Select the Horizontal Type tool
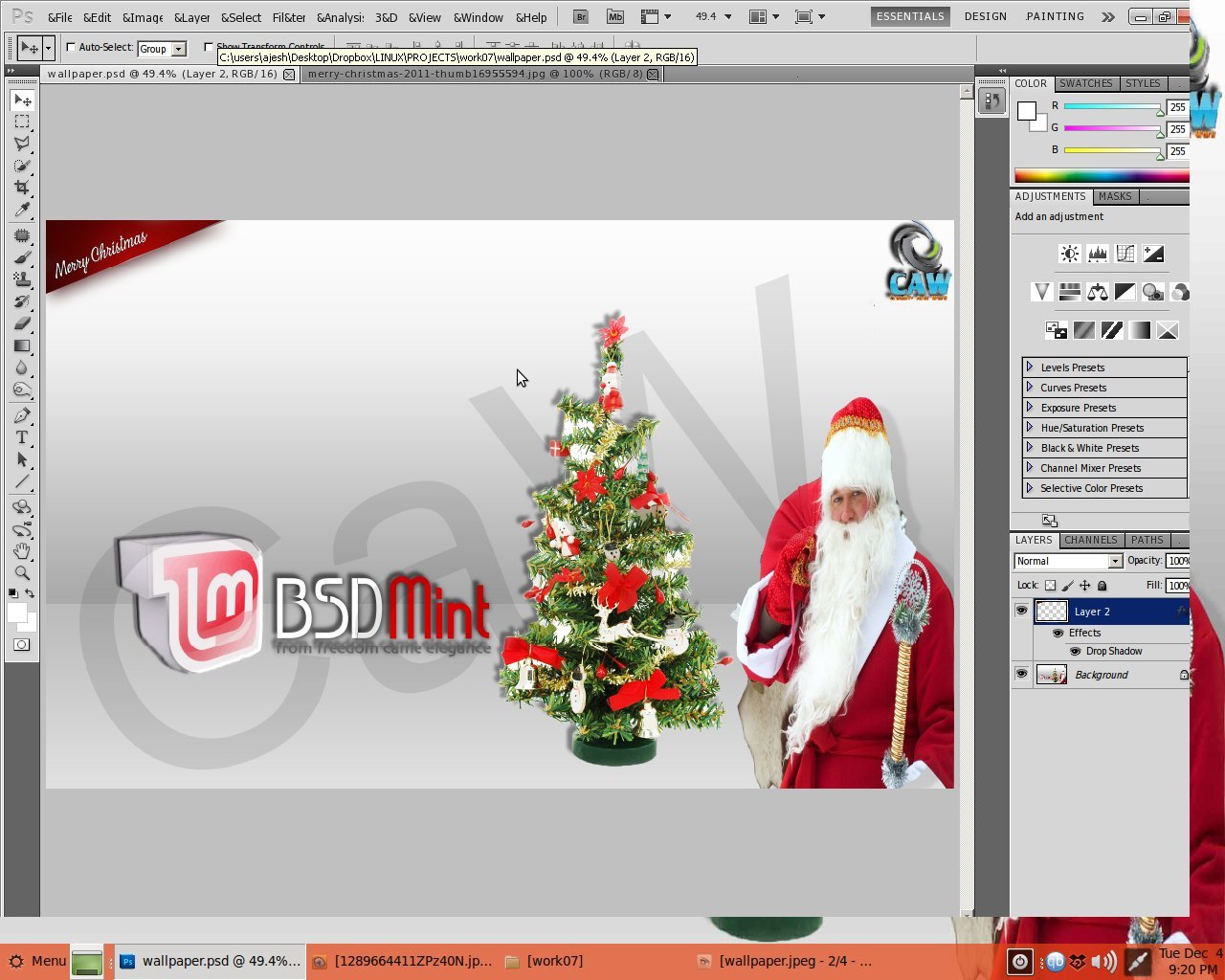Image resolution: width=1225 pixels, height=980 pixels. [22, 437]
